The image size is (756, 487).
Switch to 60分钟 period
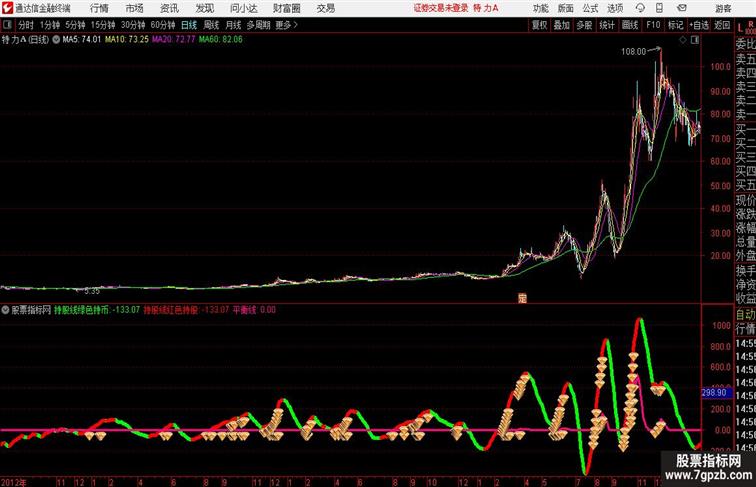[x=162, y=25]
